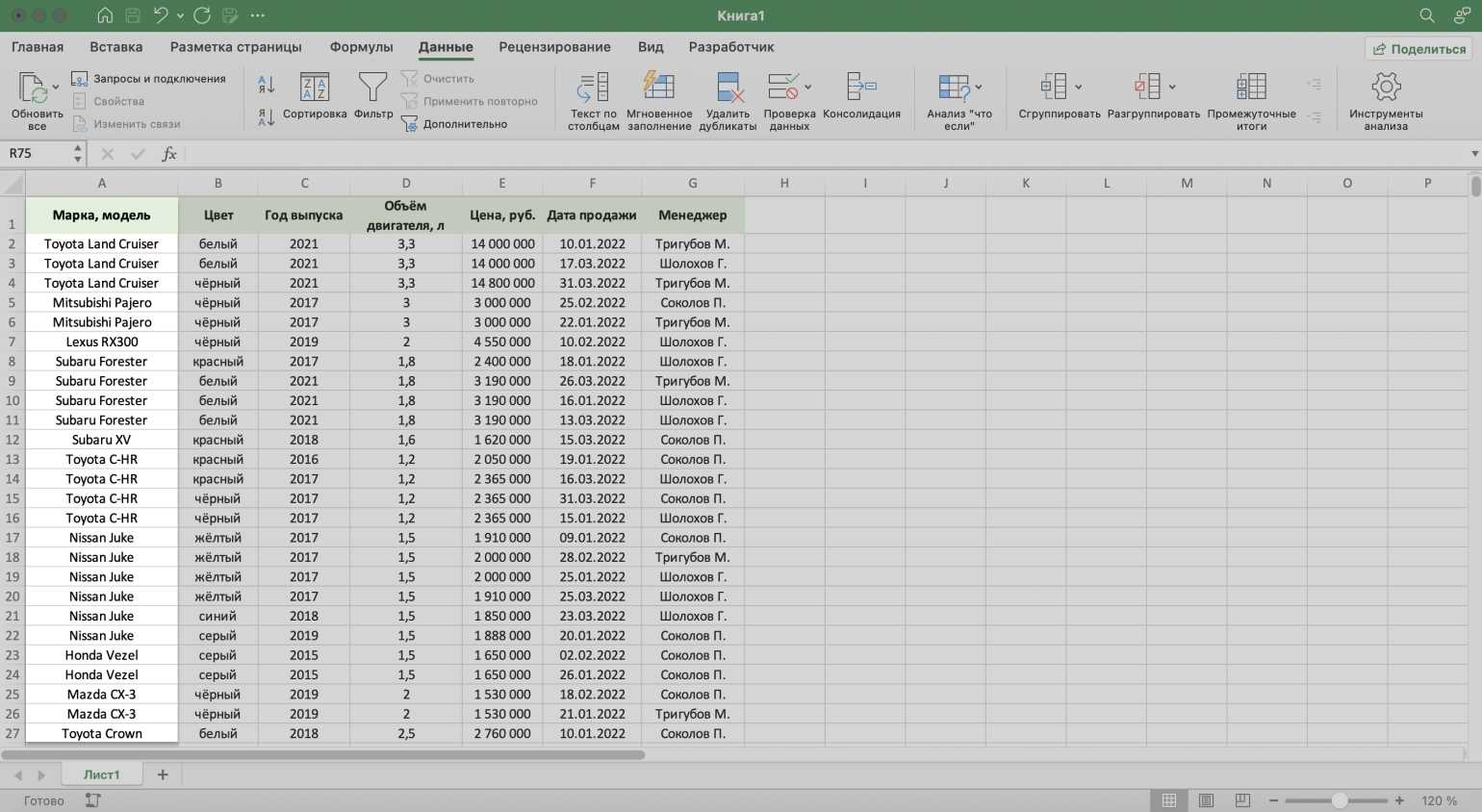The height and width of the screenshot is (812, 1482).
Task: Click the Sort (Сортировка) icon
Action: (315, 89)
